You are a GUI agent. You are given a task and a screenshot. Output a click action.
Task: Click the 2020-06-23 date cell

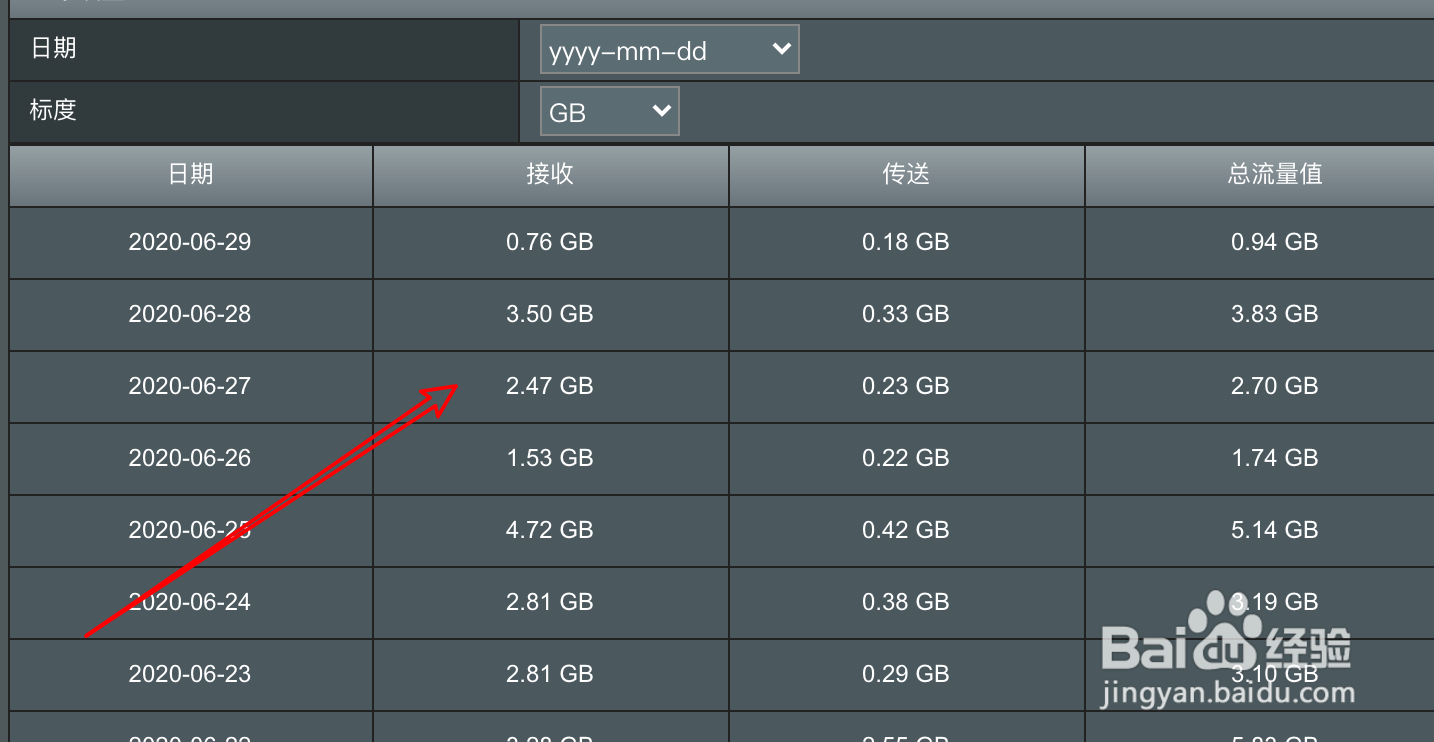point(190,674)
